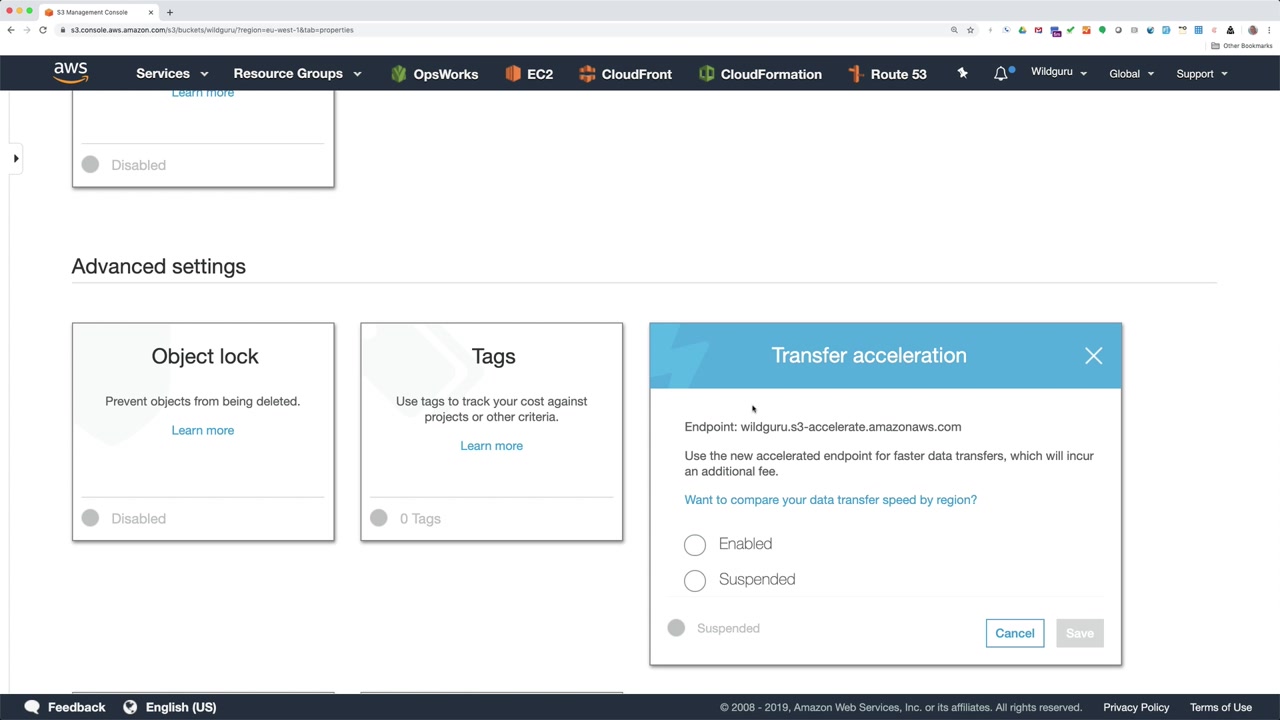Click the browser back arrow

pos(11,30)
